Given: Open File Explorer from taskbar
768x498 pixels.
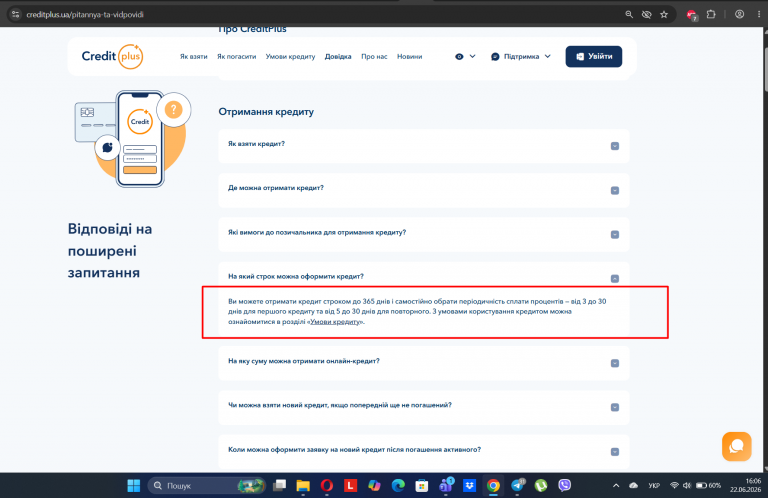Looking at the screenshot, I should [303, 485].
